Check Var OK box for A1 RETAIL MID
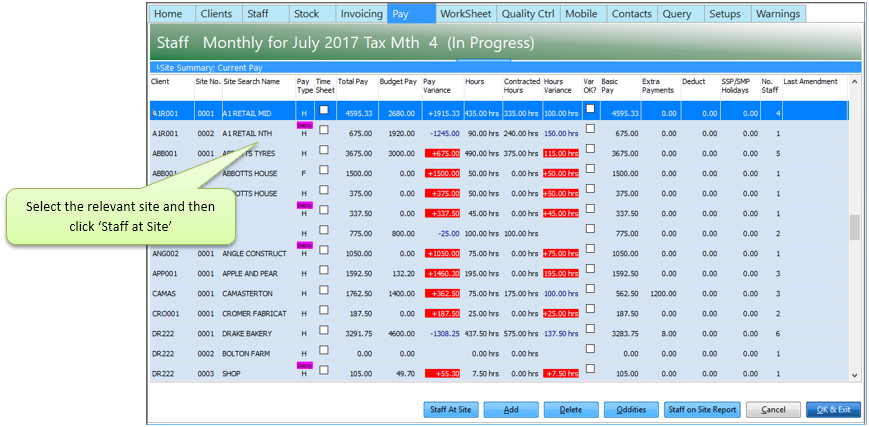This screenshot has height=427, width=869. [x=590, y=109]
